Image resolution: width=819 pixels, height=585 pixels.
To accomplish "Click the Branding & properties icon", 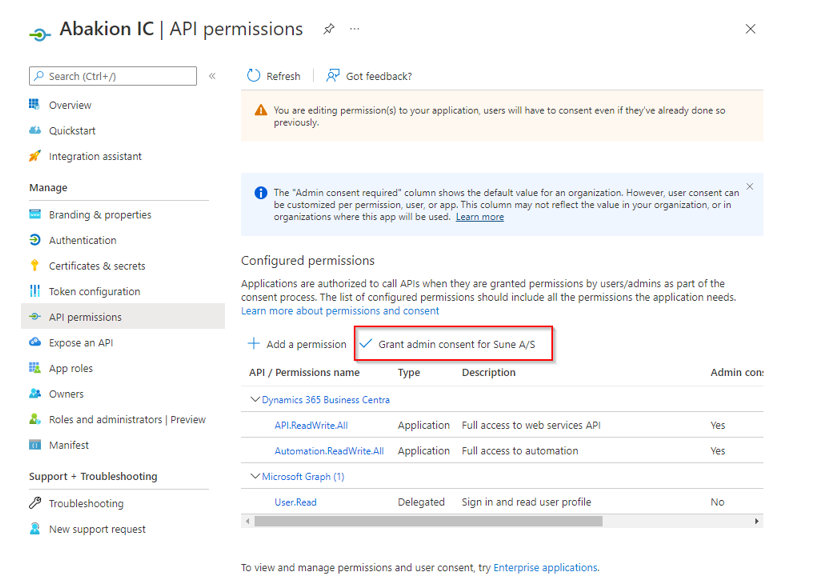I will pyautogui.click(x=34, y=214).
